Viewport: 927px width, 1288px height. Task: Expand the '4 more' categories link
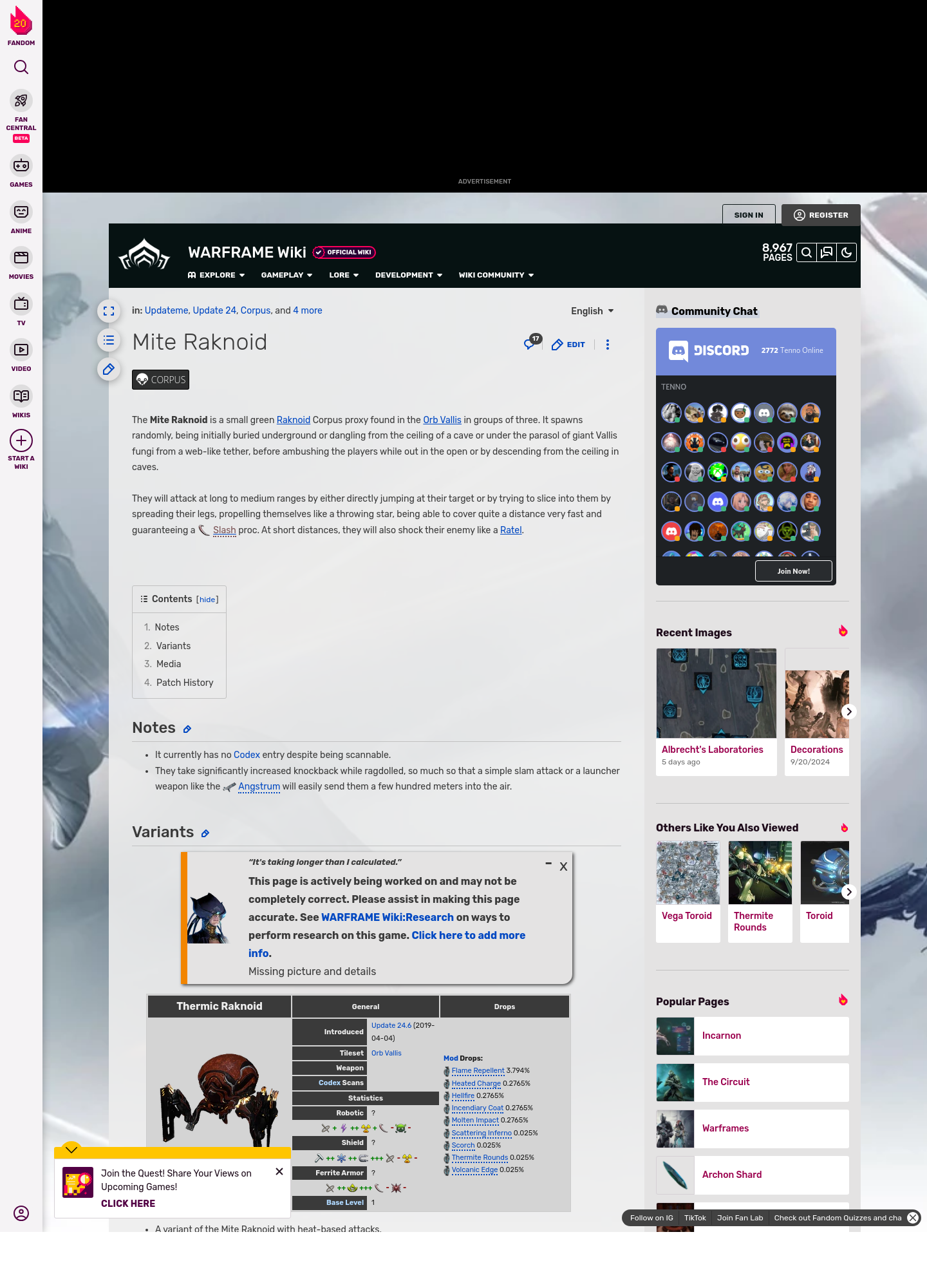click(308, 310)
